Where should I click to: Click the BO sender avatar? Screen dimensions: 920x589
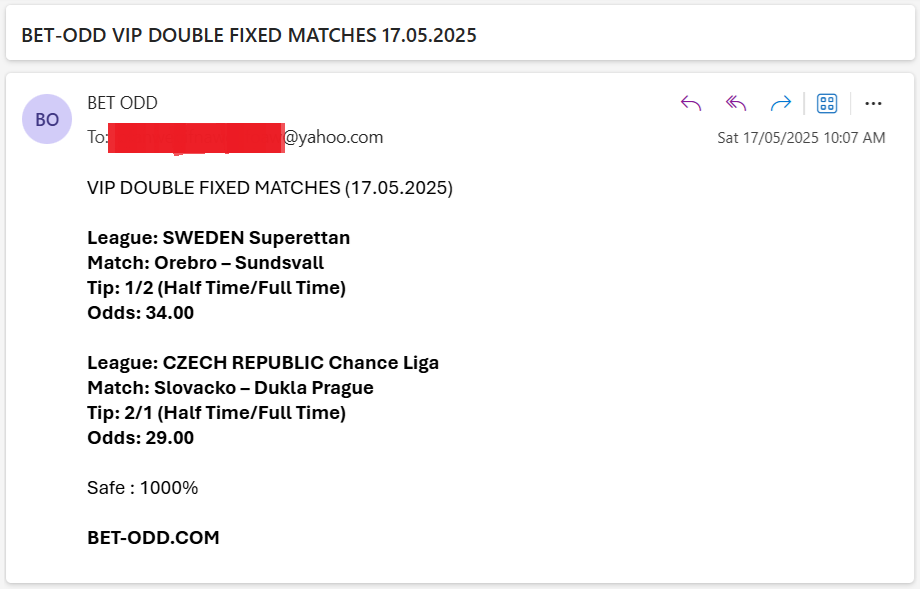47,119
